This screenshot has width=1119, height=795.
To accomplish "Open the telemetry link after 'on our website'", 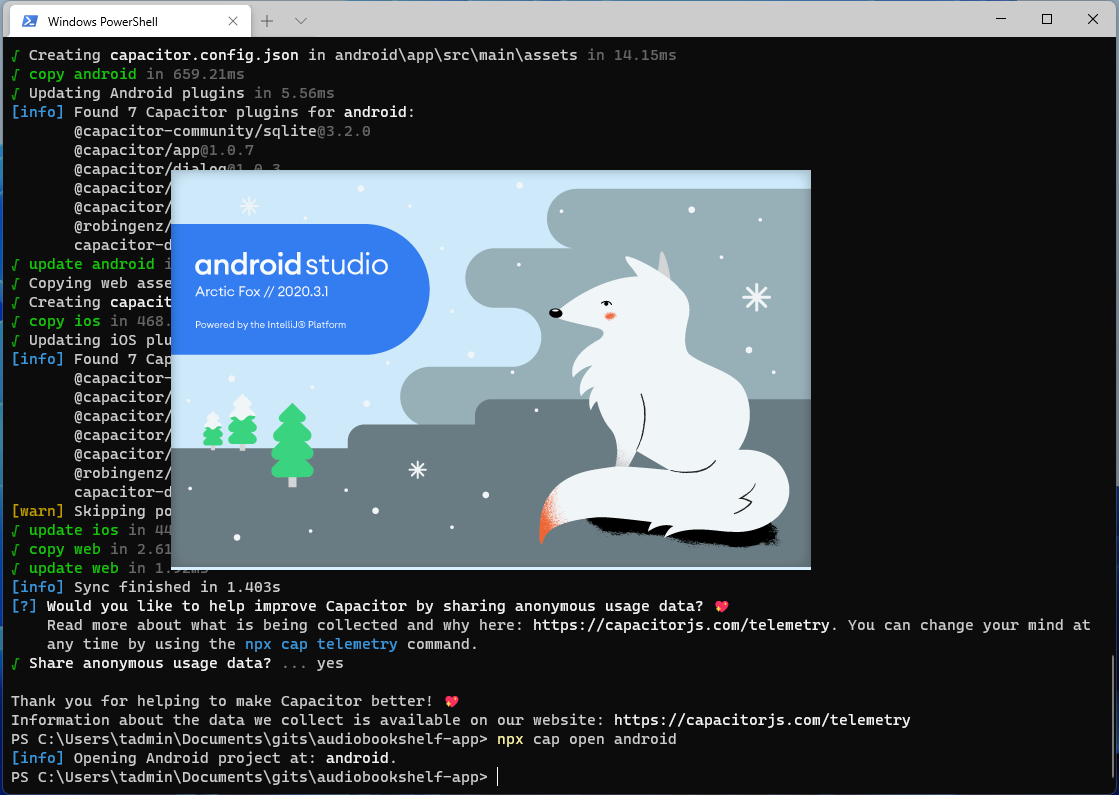I will (761, 720).
